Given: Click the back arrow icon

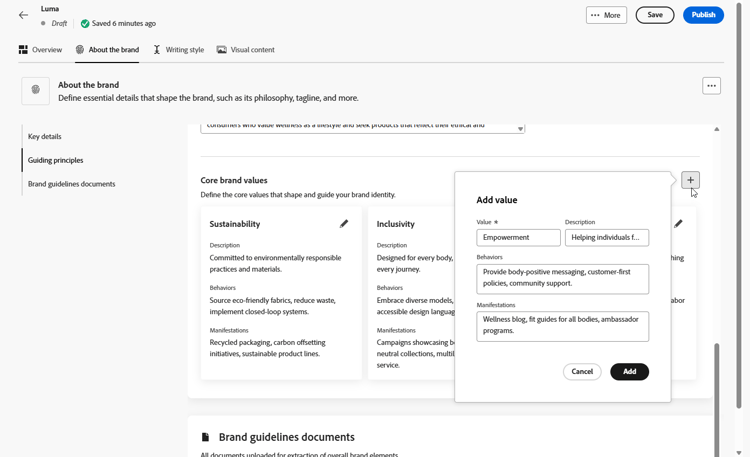Looking at the screenshot, I should pos(24,15).
